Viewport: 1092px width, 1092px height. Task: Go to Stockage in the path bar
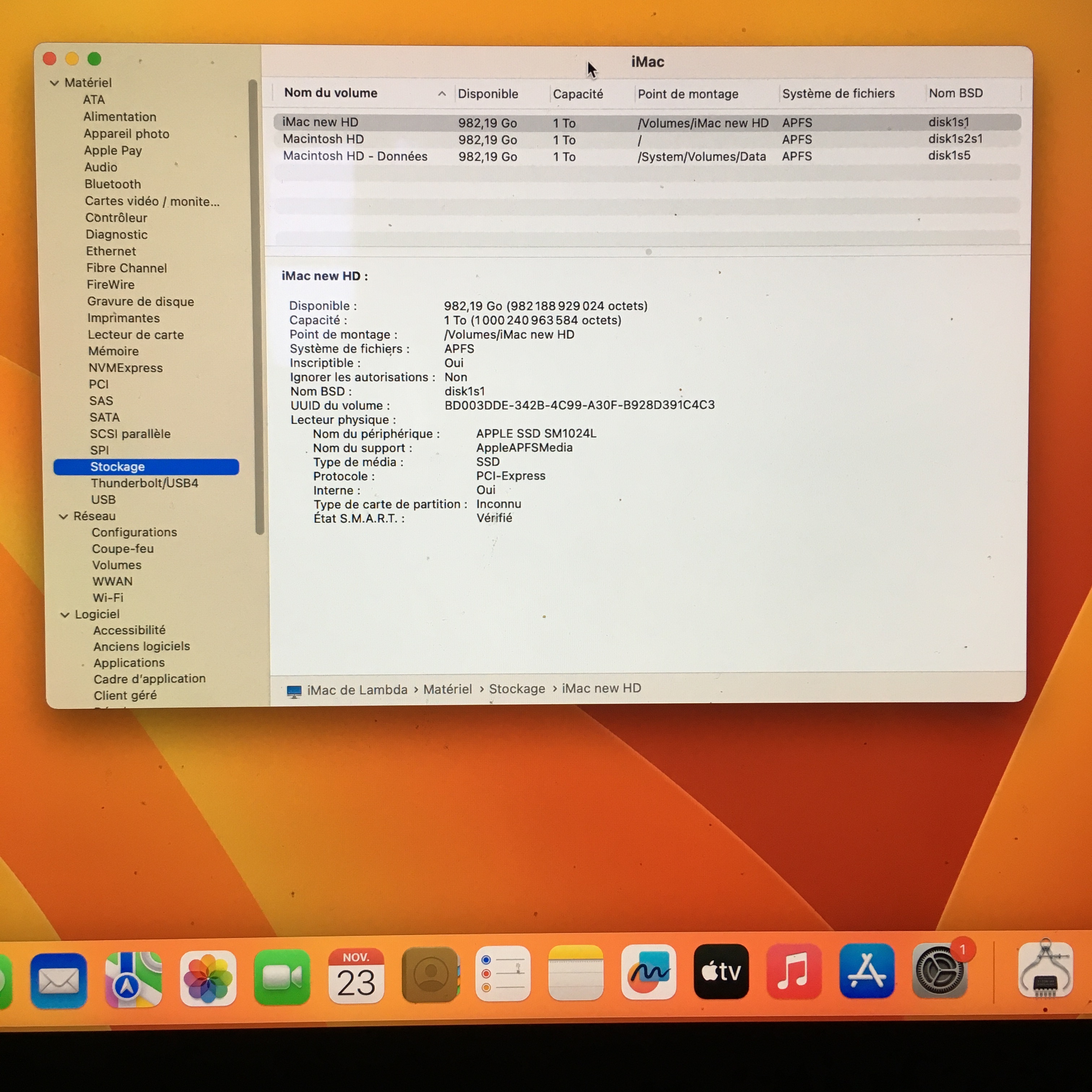coord(517,689)
